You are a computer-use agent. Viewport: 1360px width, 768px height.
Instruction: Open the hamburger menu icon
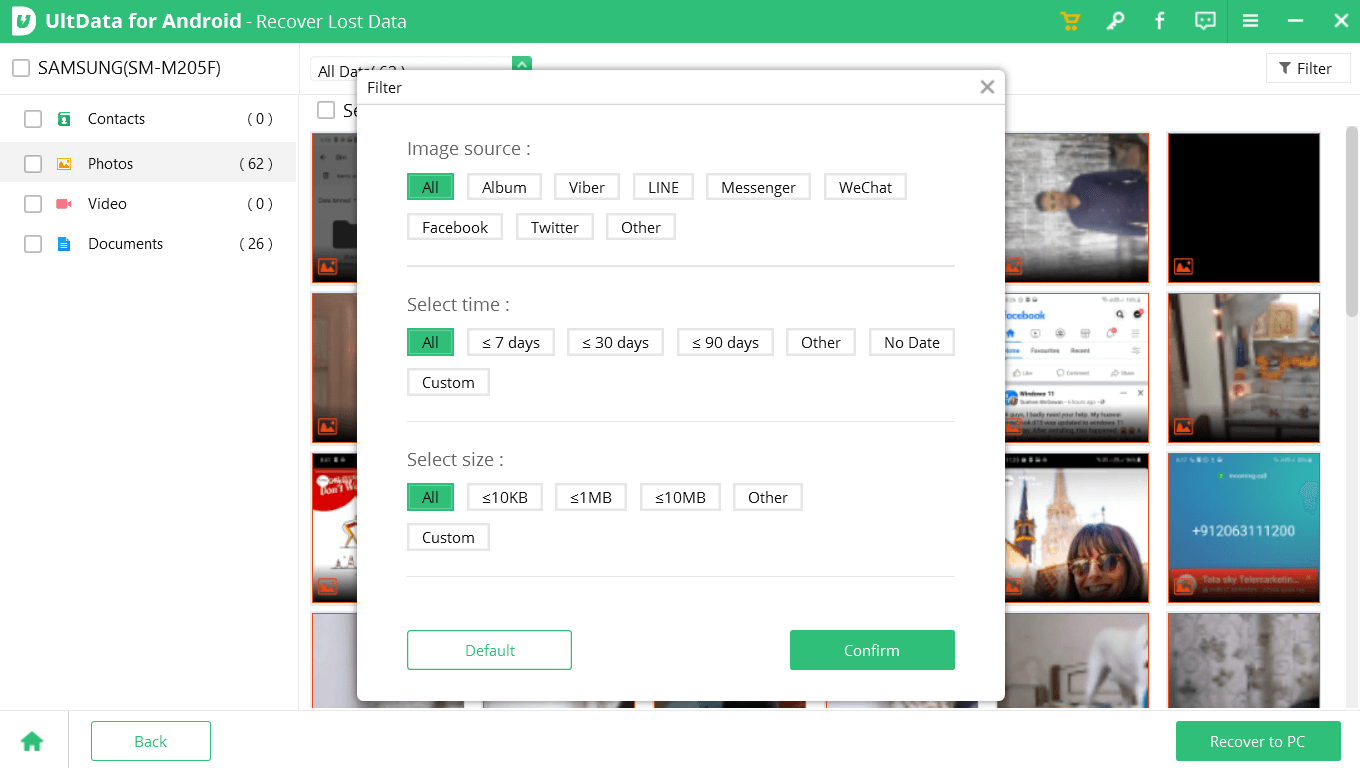1250,21
